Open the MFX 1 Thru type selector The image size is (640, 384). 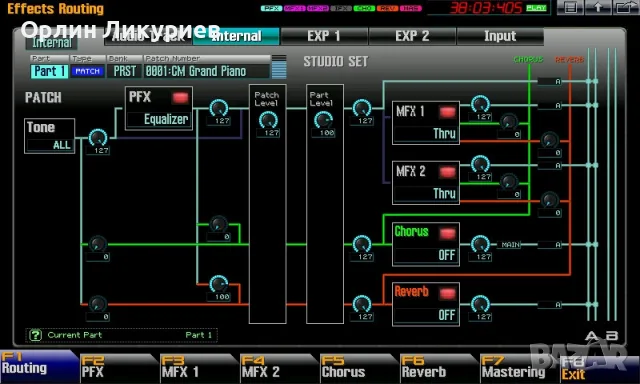pyautogui.click(x=426, y=134)
